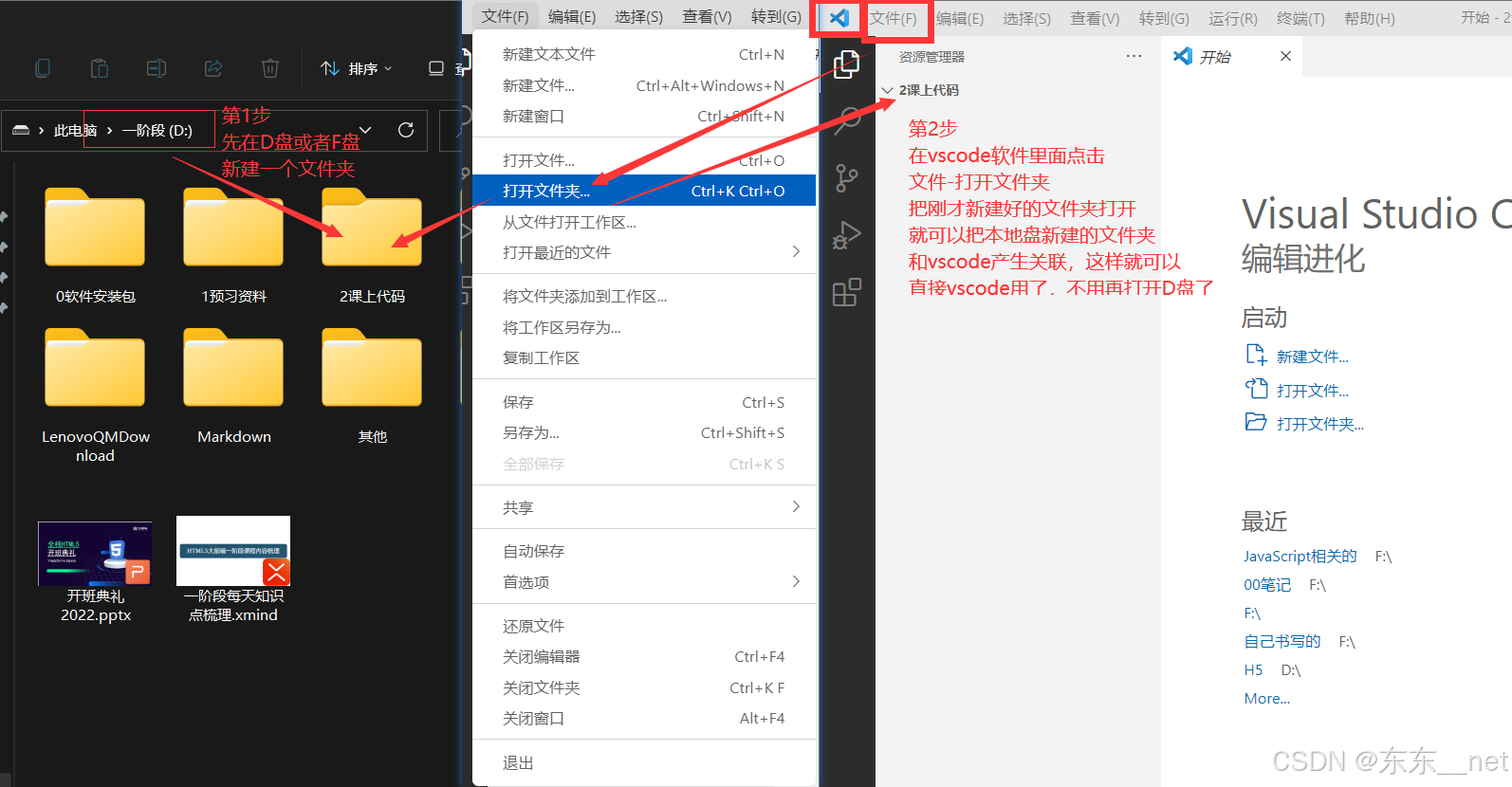Click 保存 in the File menu

(644, 402)
